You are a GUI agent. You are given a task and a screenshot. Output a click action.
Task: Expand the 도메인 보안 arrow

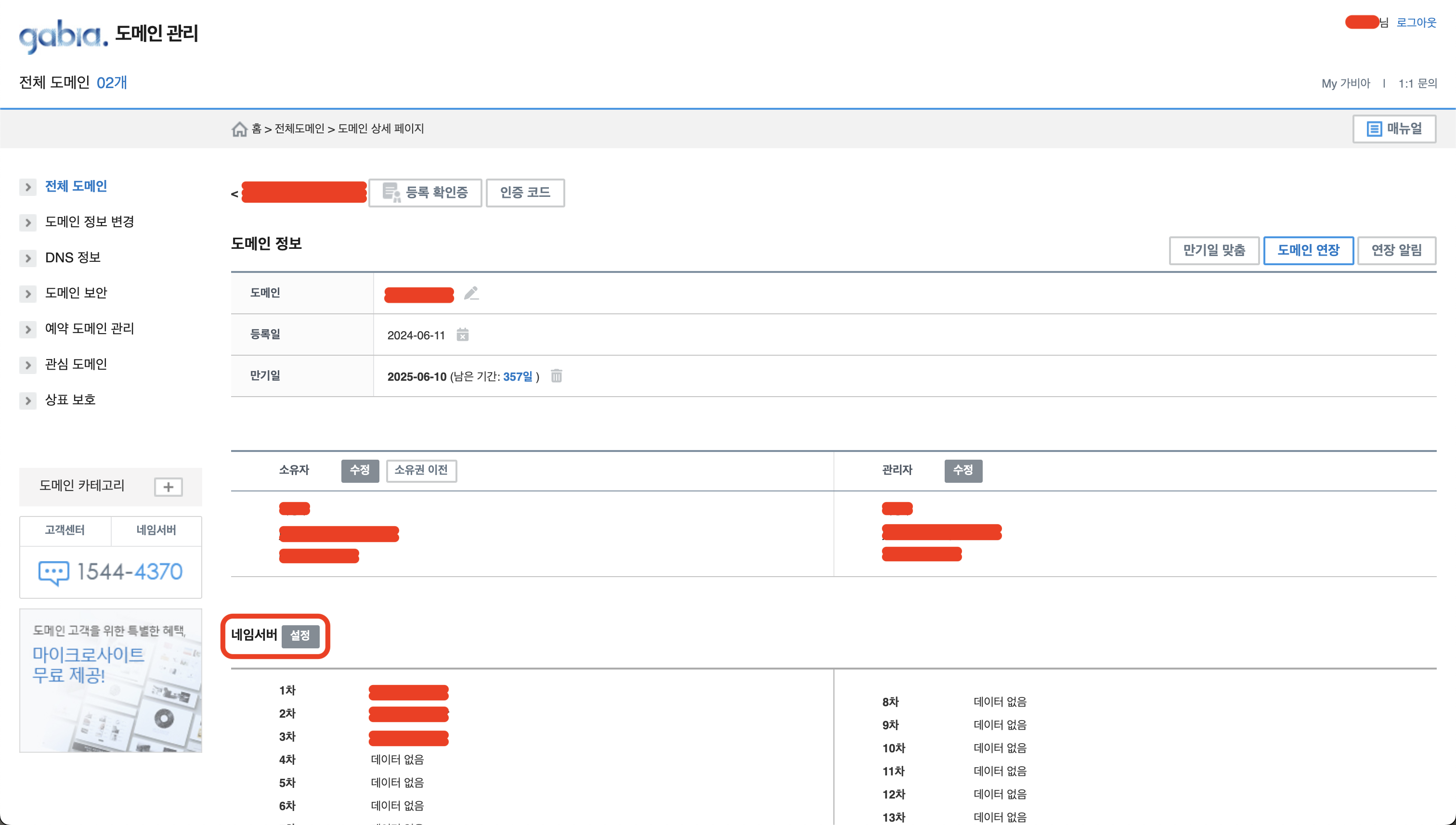(28, 294)
